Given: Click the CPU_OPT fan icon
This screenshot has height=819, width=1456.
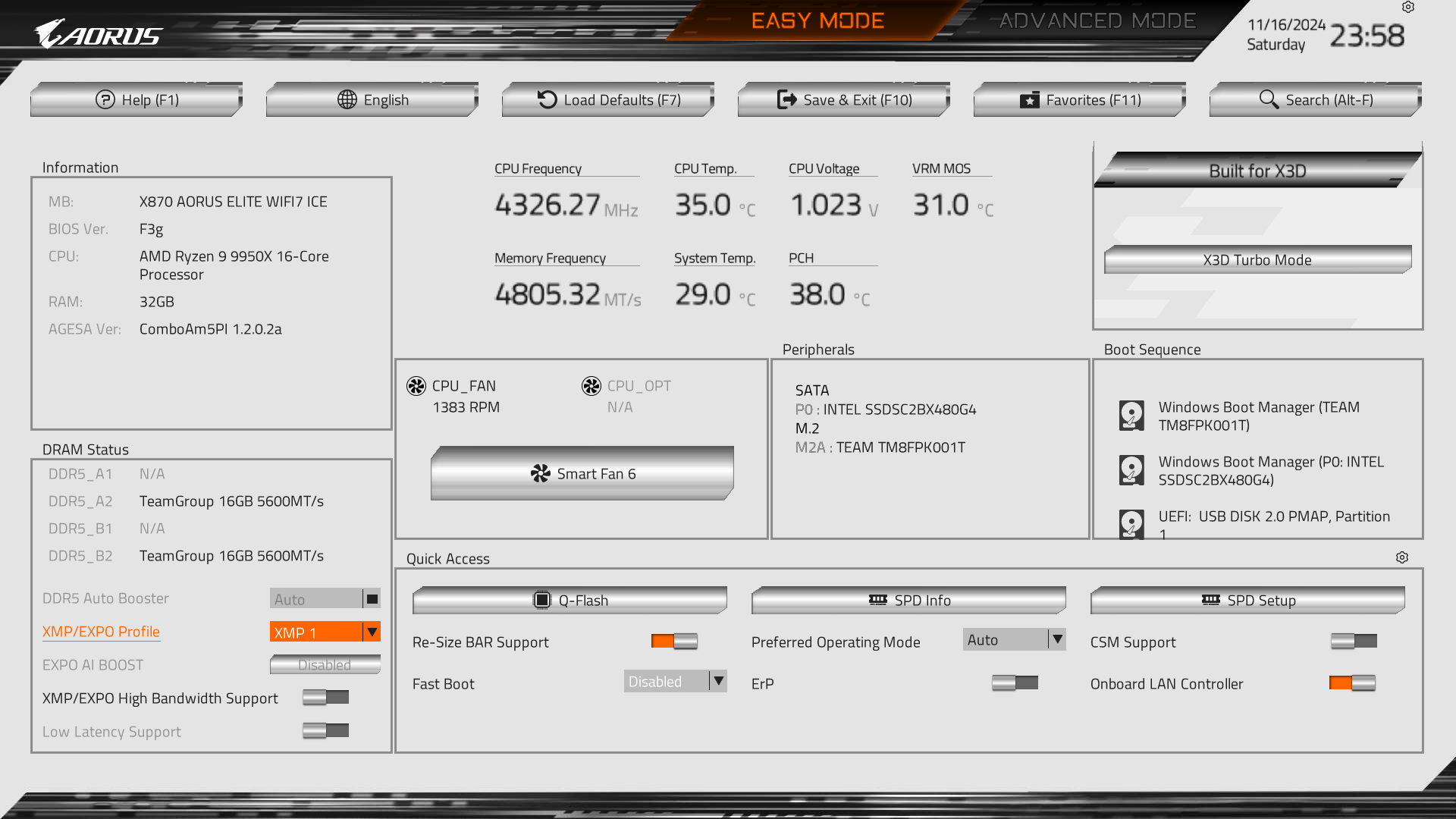Looking at the screenshot, I should click(x=591, y=386).
